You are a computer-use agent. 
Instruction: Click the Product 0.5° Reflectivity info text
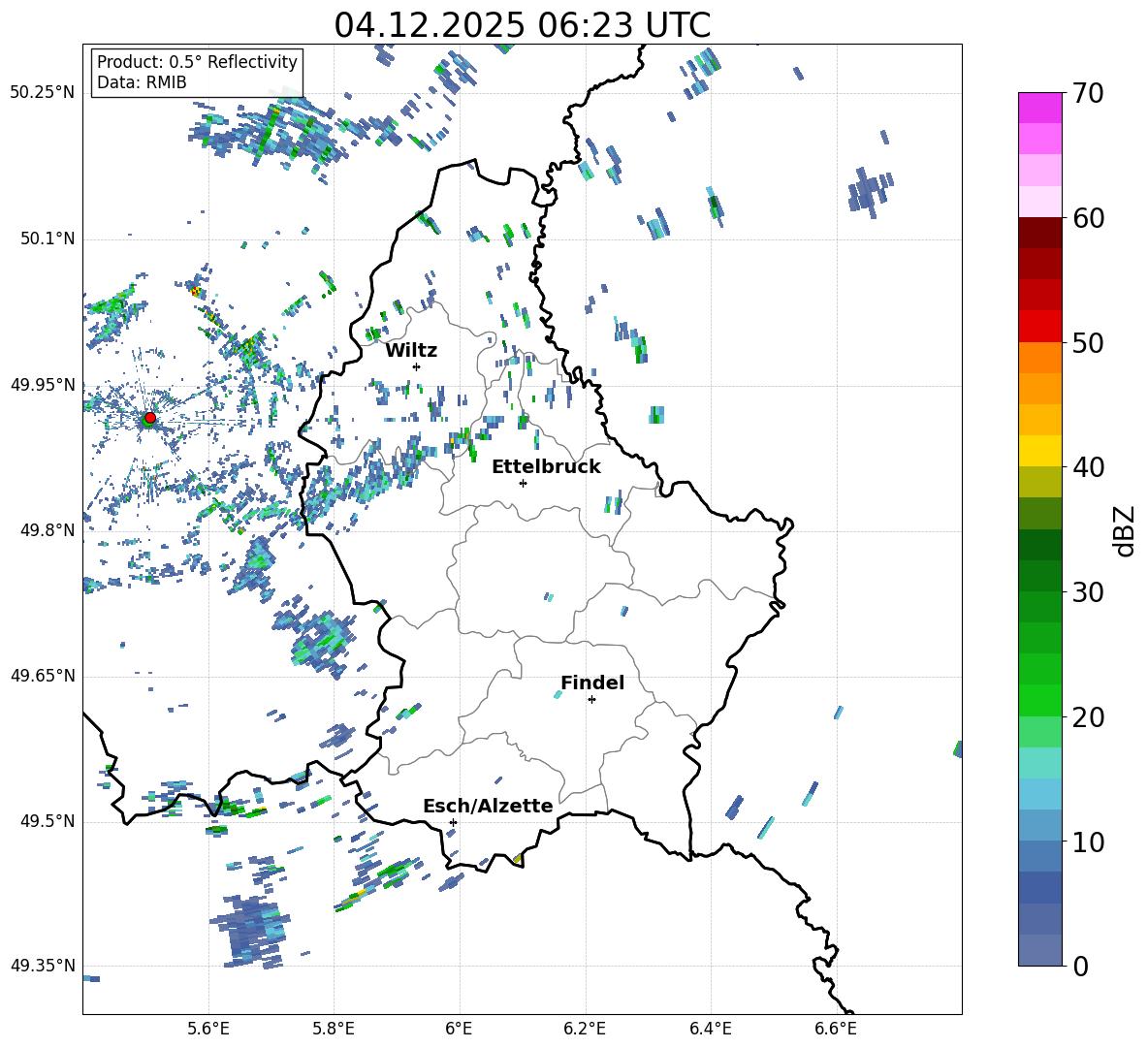pos(197,62)
